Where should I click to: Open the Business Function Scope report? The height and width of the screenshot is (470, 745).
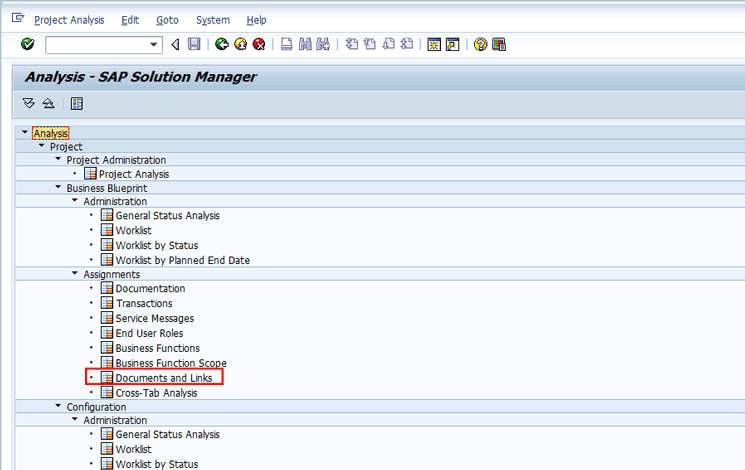coord(171,363)
